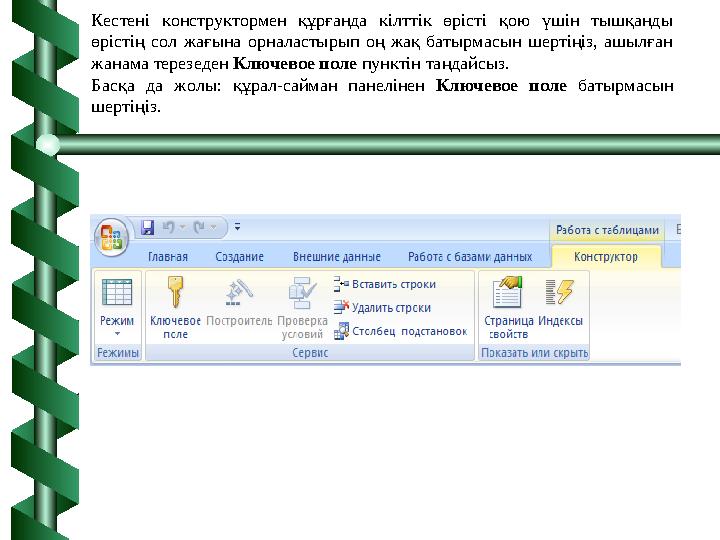Click the Redo arrow icon
720x540 pixels.
200,227
